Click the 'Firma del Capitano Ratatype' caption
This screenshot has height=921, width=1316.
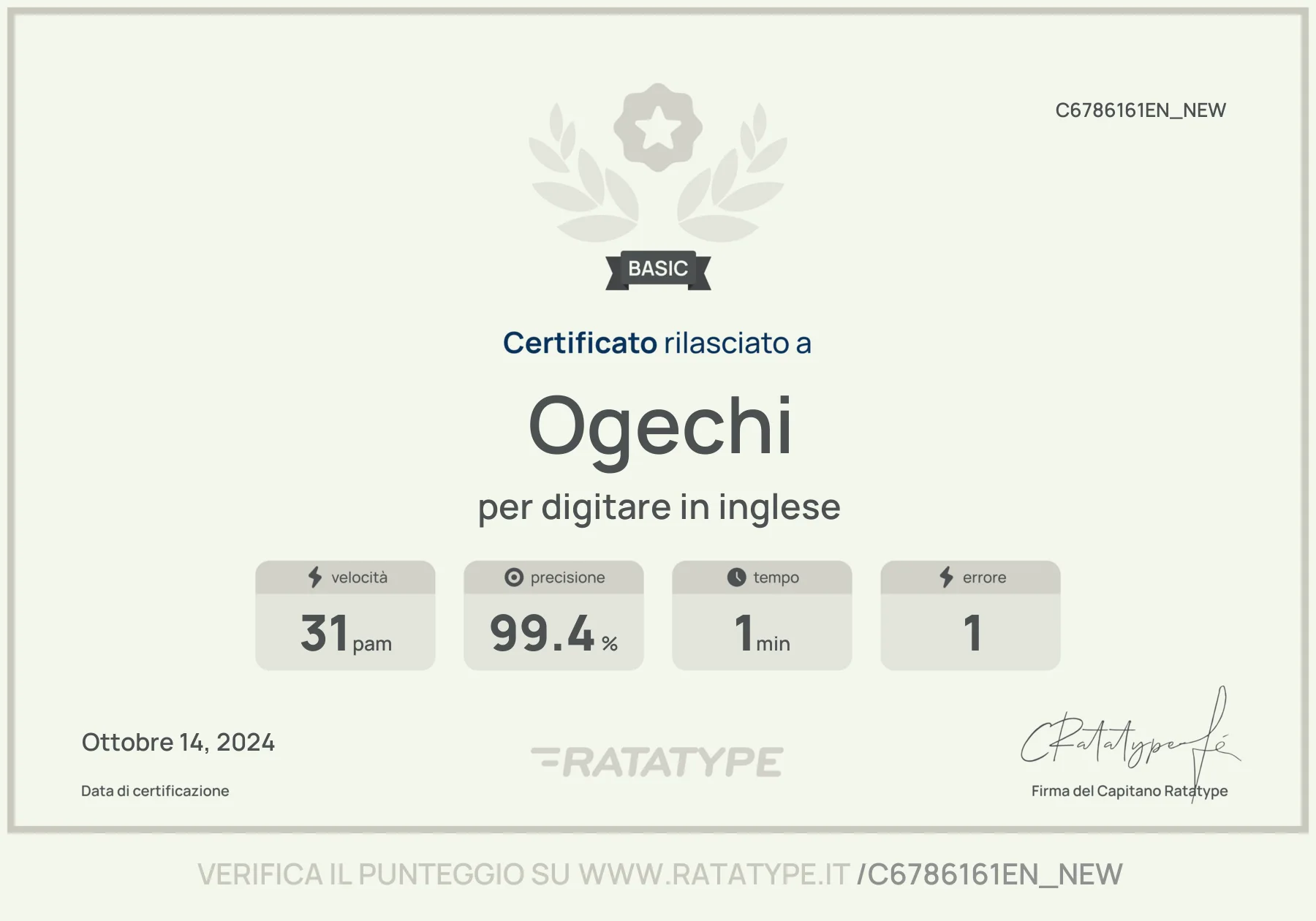1130,791
